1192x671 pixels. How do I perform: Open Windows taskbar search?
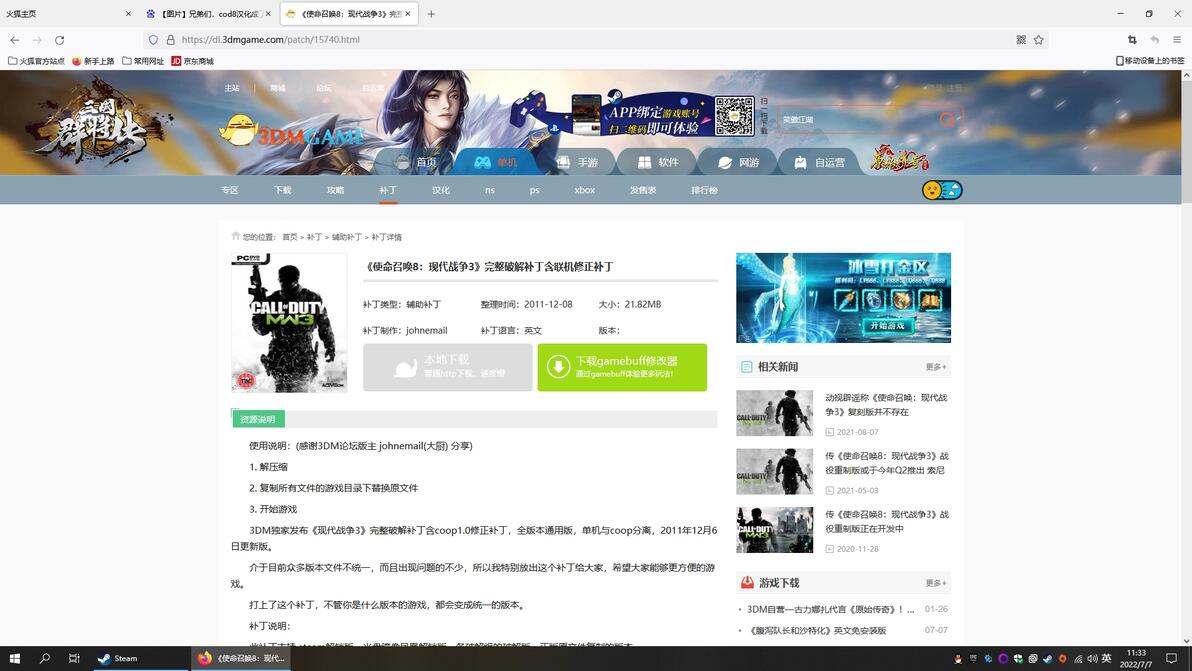click(44, 658)
